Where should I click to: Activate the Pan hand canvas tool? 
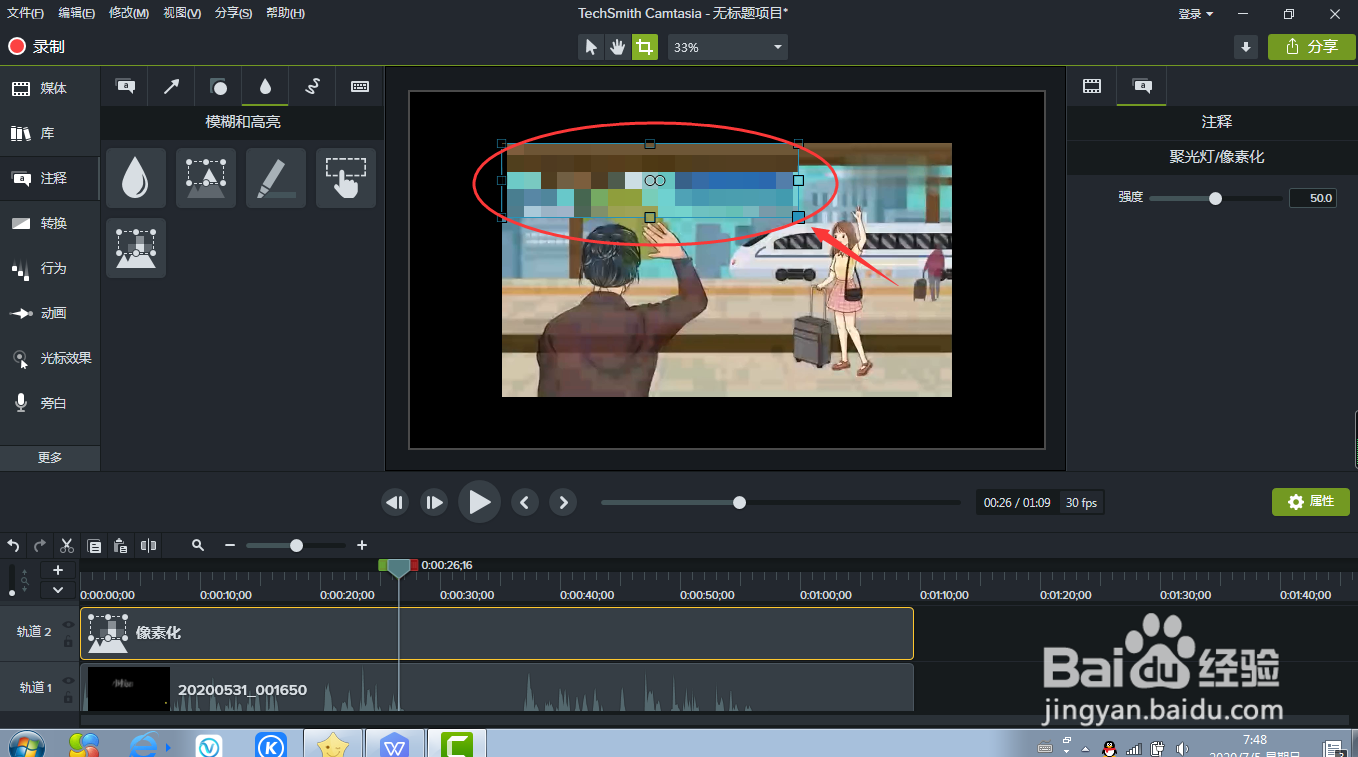point(618,47)
